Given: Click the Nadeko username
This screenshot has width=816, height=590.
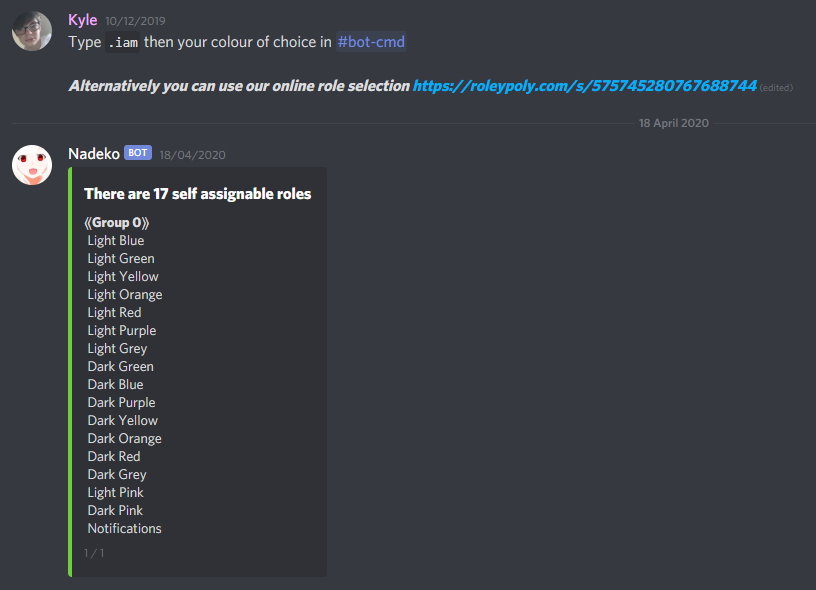Looking at the screenshot, I should click(94, 154).
